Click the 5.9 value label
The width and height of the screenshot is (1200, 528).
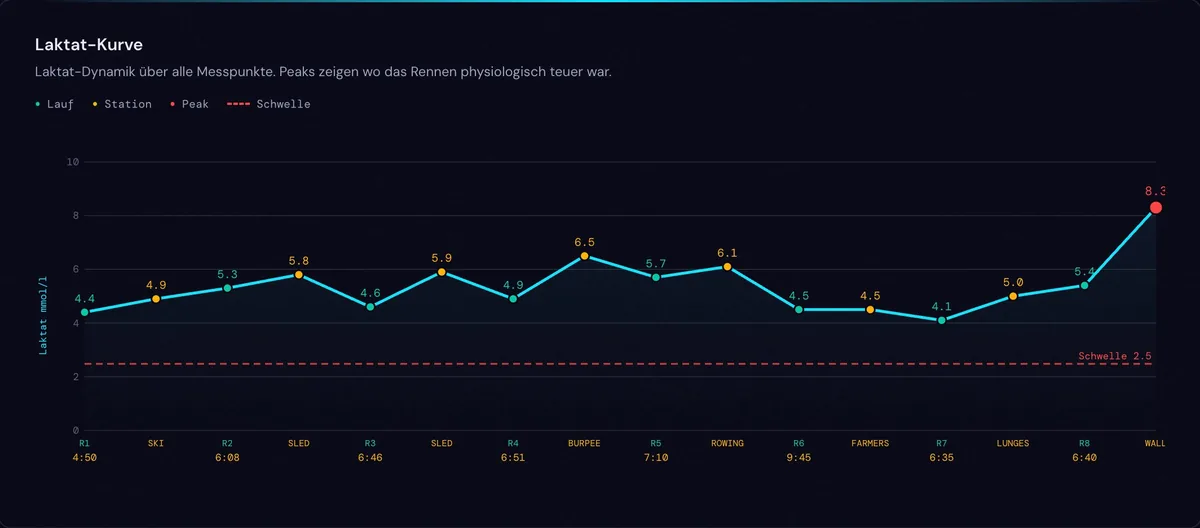[x=441, y=258]
